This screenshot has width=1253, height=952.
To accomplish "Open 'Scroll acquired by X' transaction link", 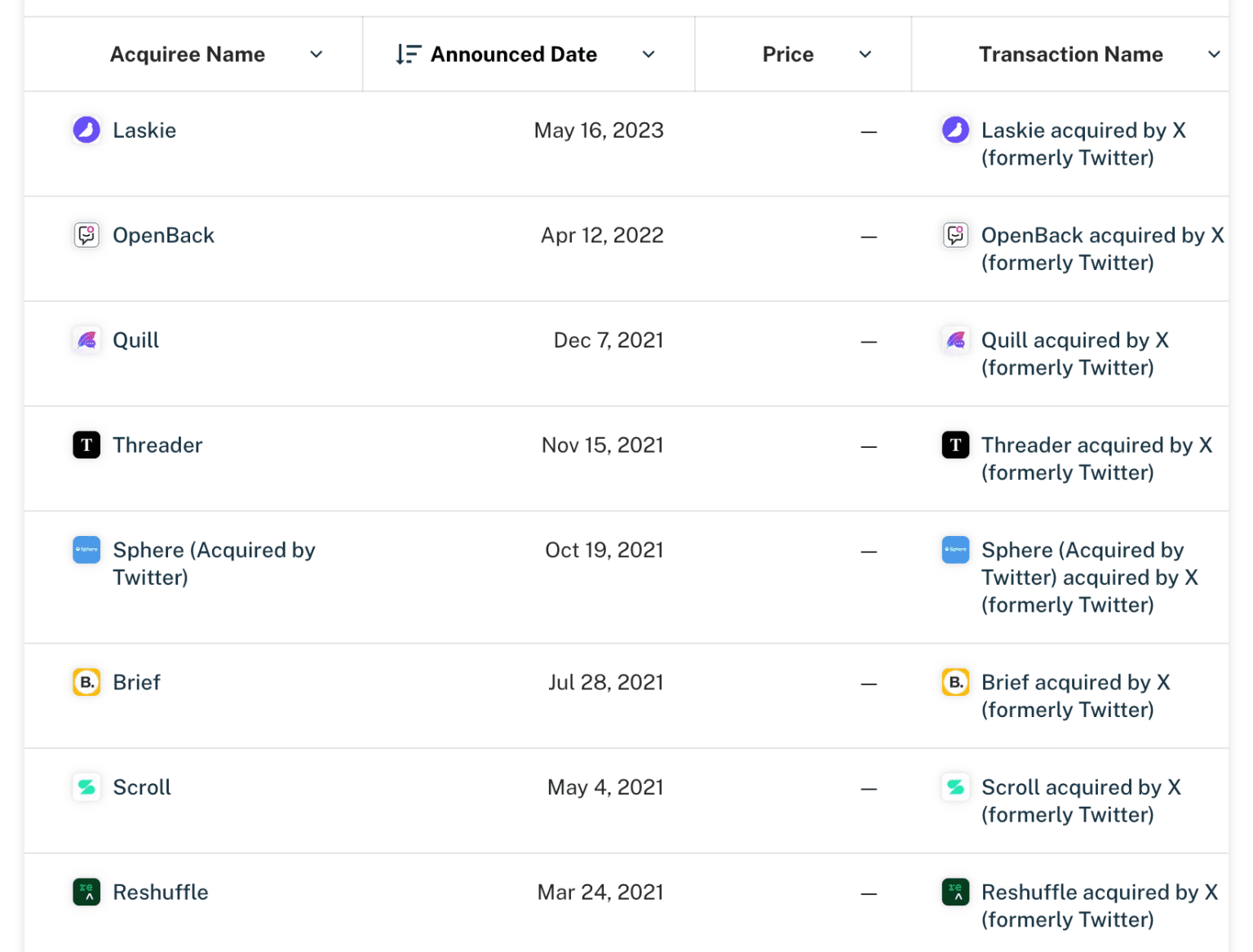I will (x=1082, y=801).
